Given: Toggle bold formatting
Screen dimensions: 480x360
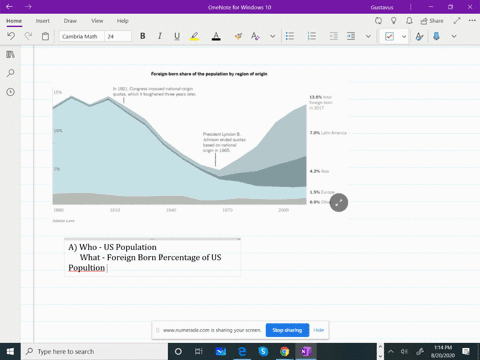Looking at the screenshot, I should pos(143,36).
